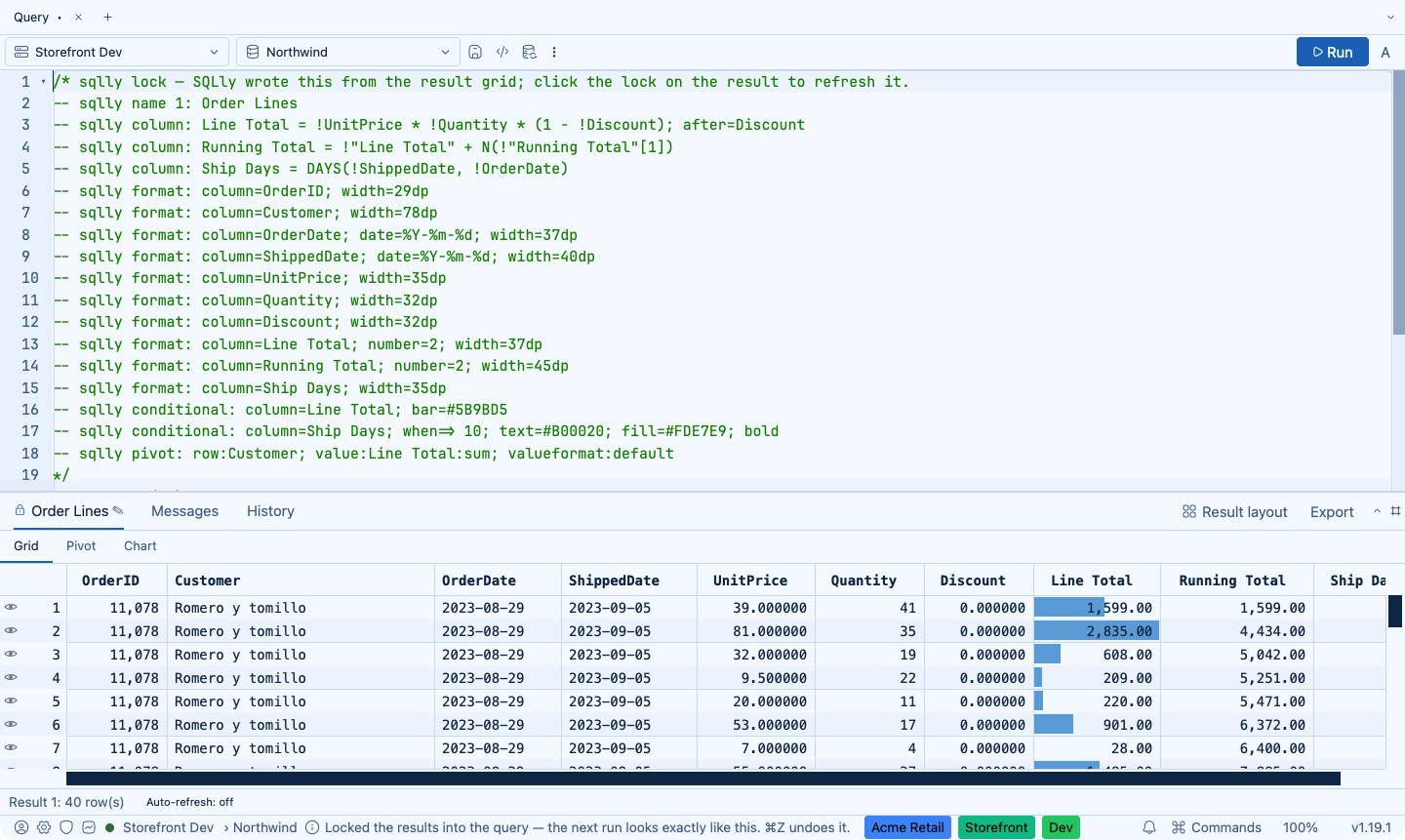
Task: Switch to the Messages tab
Action: 184,510
